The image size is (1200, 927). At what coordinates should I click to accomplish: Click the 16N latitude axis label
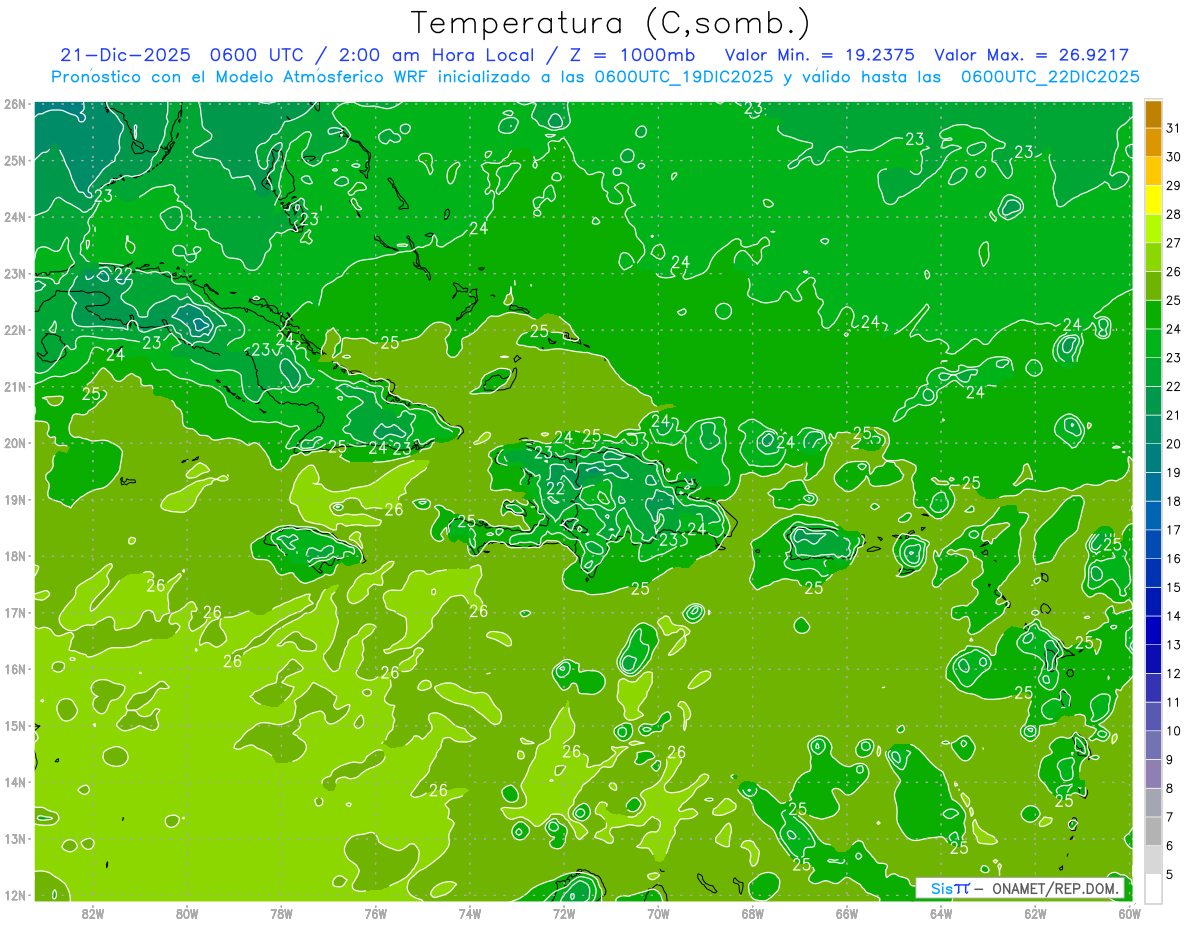(14, 669)
